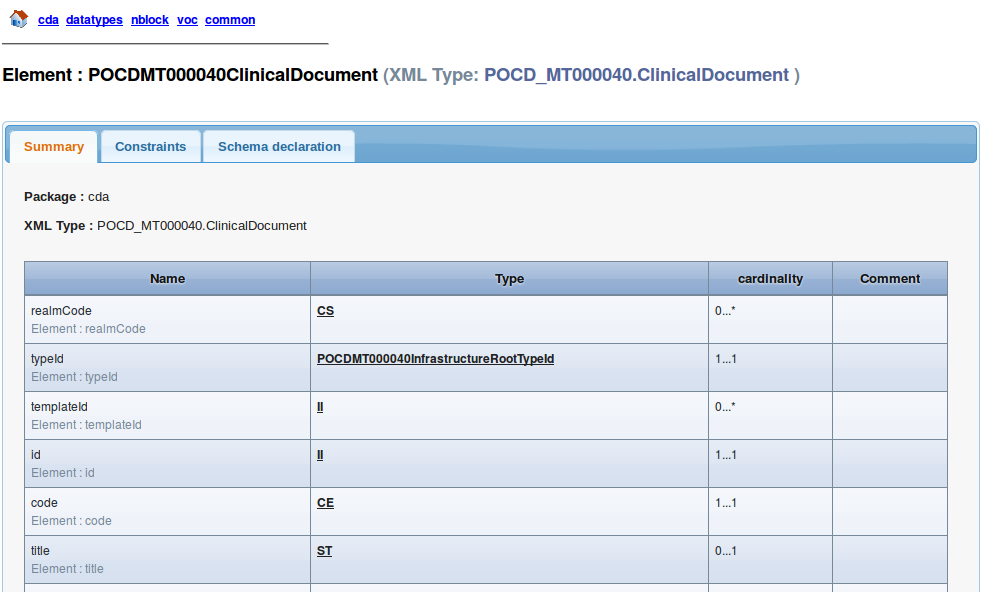Image resolution: width=986 pixels, height=592 pixels.
Task: Click the Type column header
Action: [x=509, y=279]
